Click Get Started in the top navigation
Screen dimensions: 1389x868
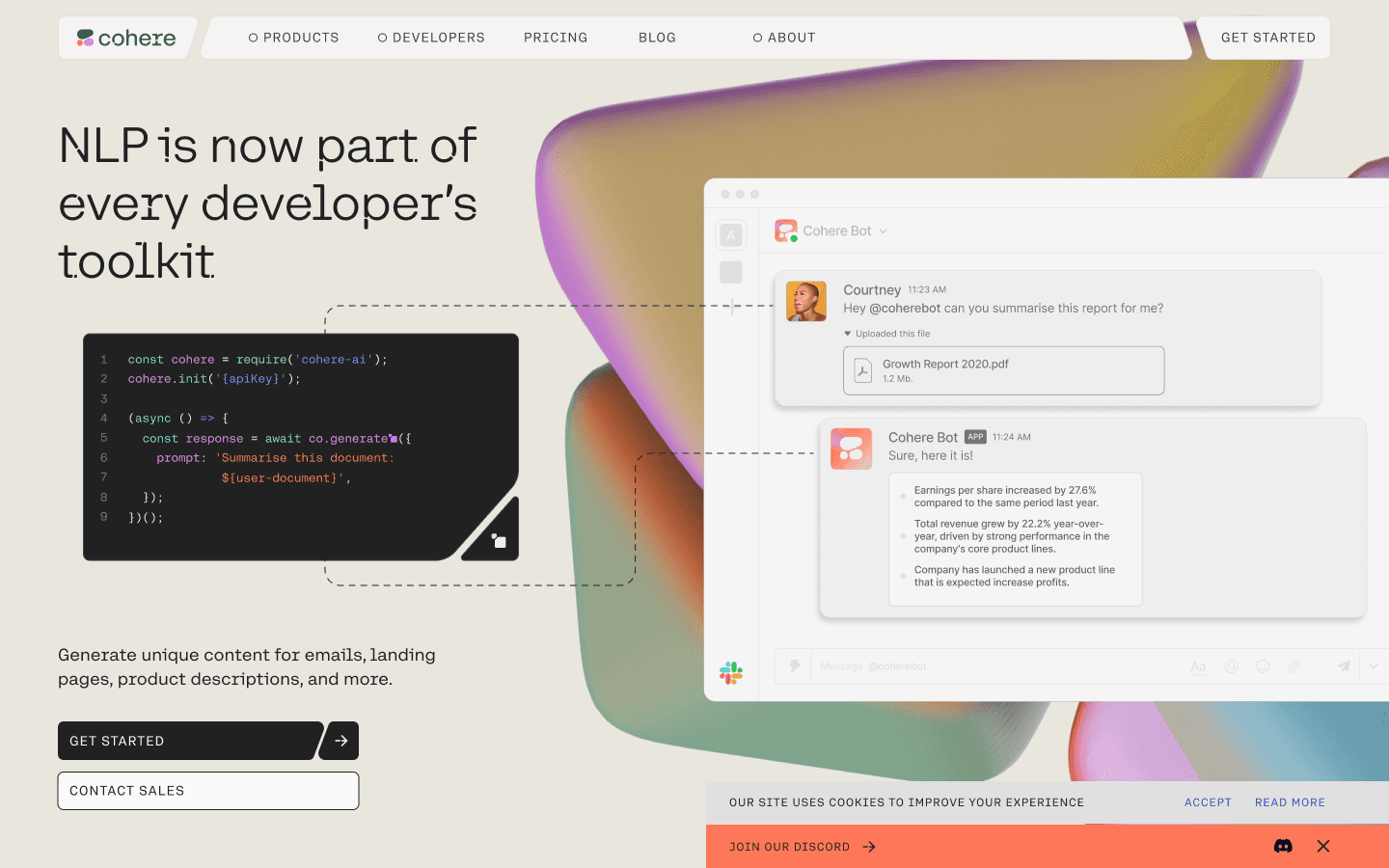(1267, 38)
